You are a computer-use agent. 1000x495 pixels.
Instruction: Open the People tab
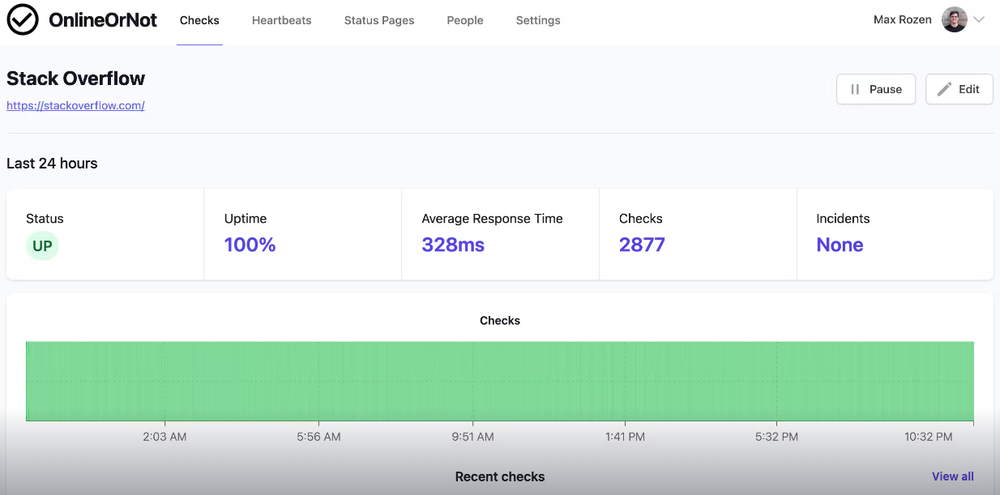tap(465, 20)
